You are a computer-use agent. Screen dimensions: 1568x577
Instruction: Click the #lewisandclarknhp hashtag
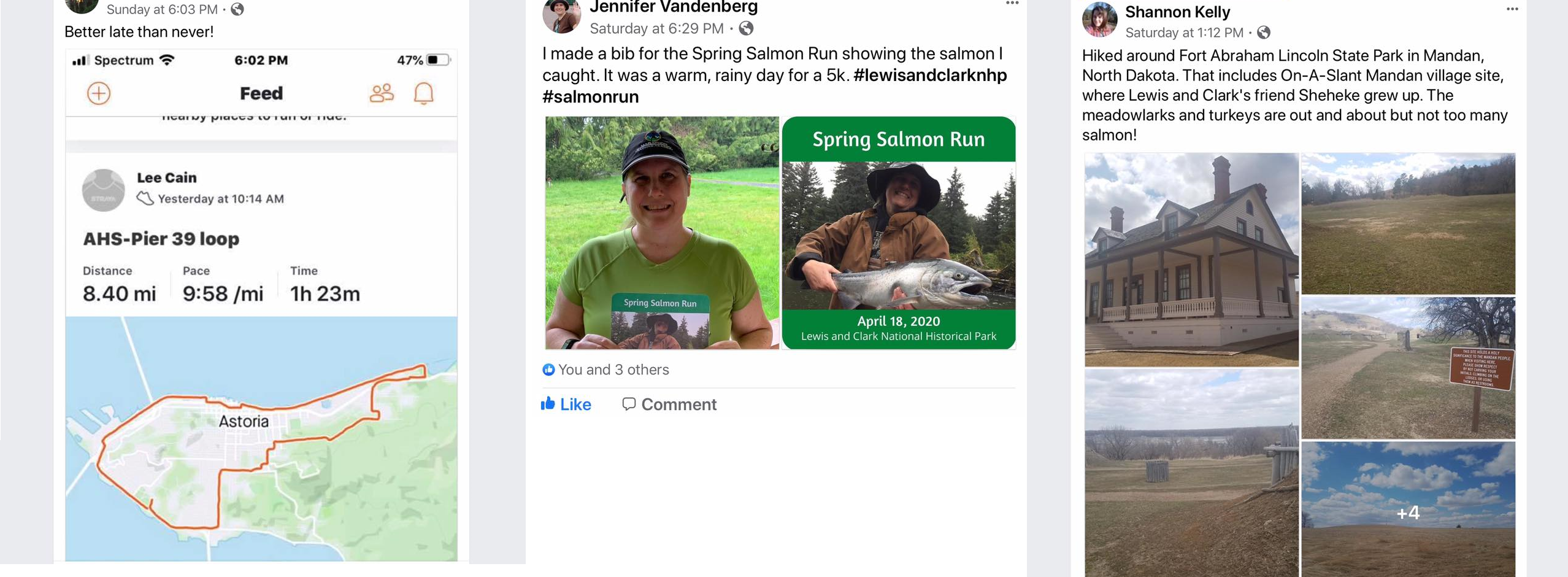click(x=929, y=76)
